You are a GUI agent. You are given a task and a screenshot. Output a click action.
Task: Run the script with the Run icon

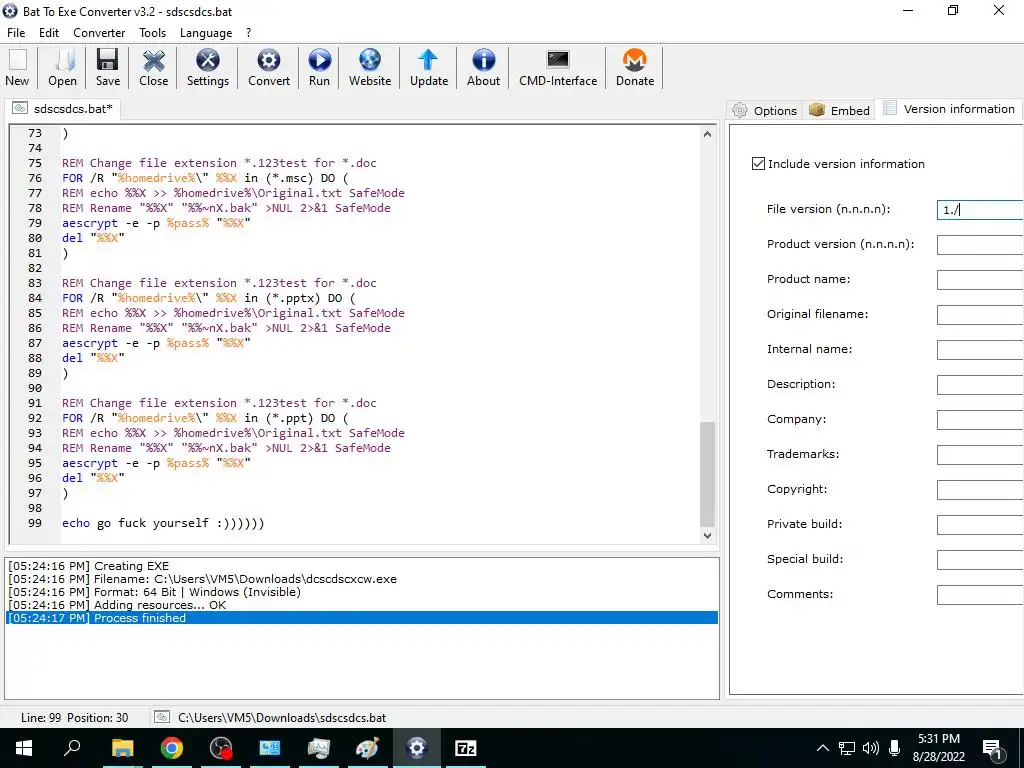319,67
